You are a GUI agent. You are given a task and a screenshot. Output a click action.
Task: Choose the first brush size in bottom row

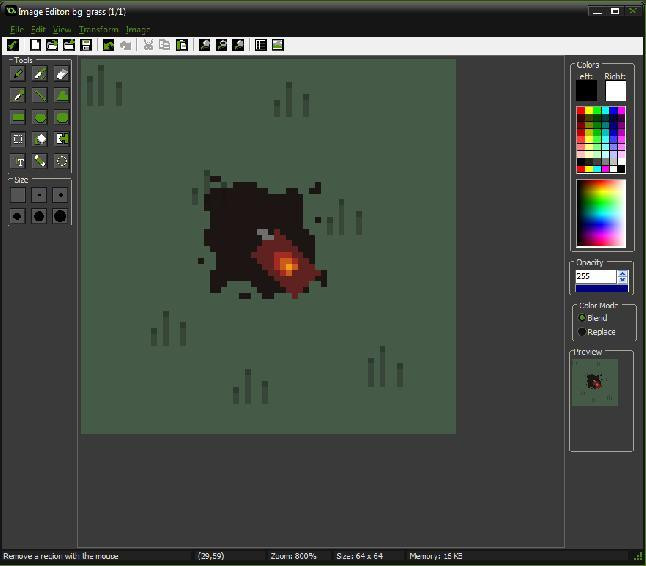pyautogui.click(x=18, y=216)
